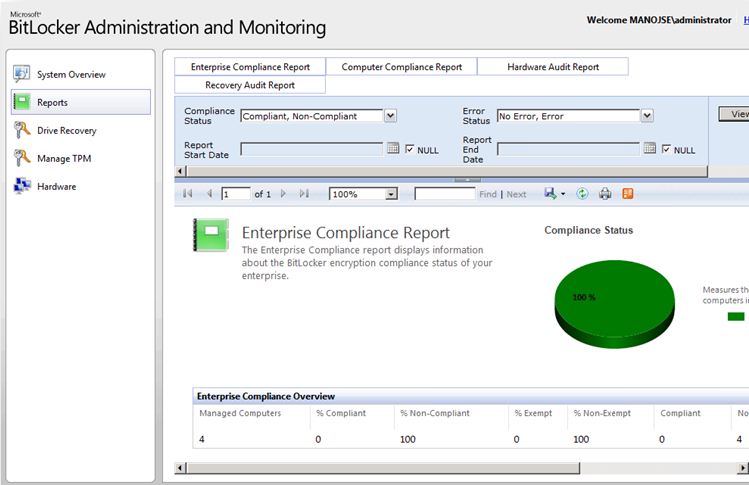Click the export save disk icon
749x485 pixels.
(550, 194)
